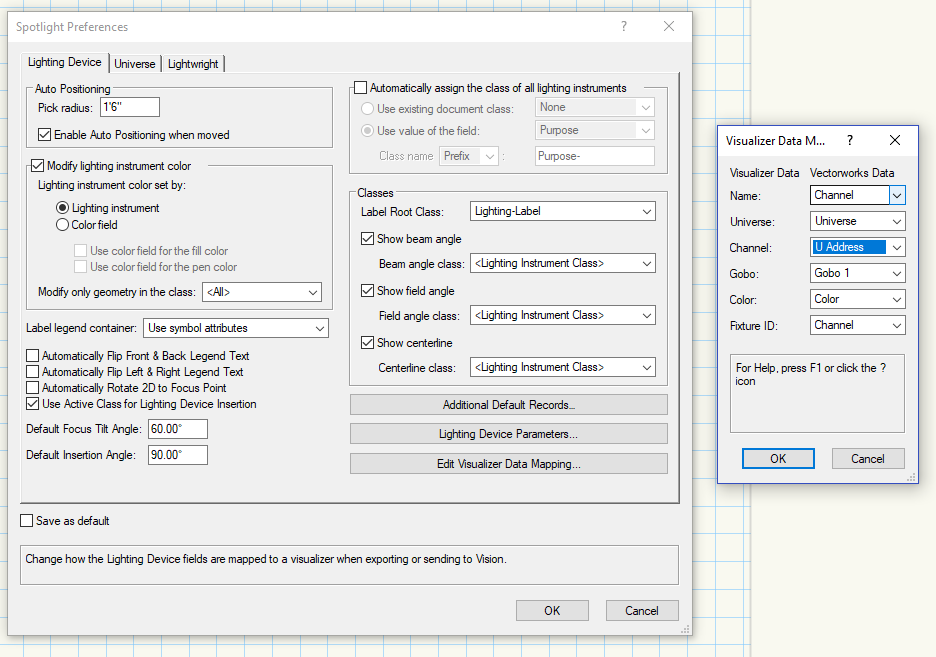Click the help question mark in Spotlight Preferences
Image resolution: width=936 pixels, height=657 pixels.
pos(624,27)
